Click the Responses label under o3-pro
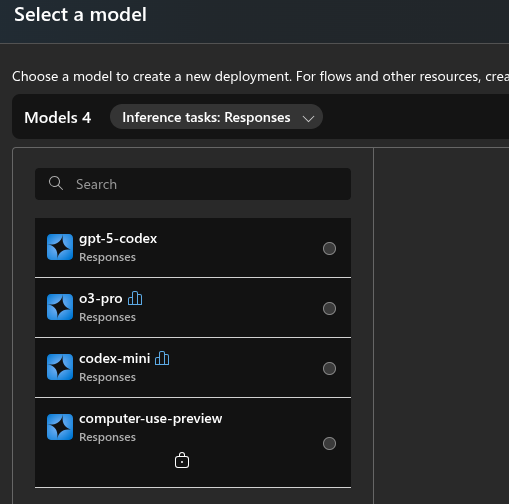Image resolution: width=509 pixels, height=504 pixels. click(x=107, y=317)
